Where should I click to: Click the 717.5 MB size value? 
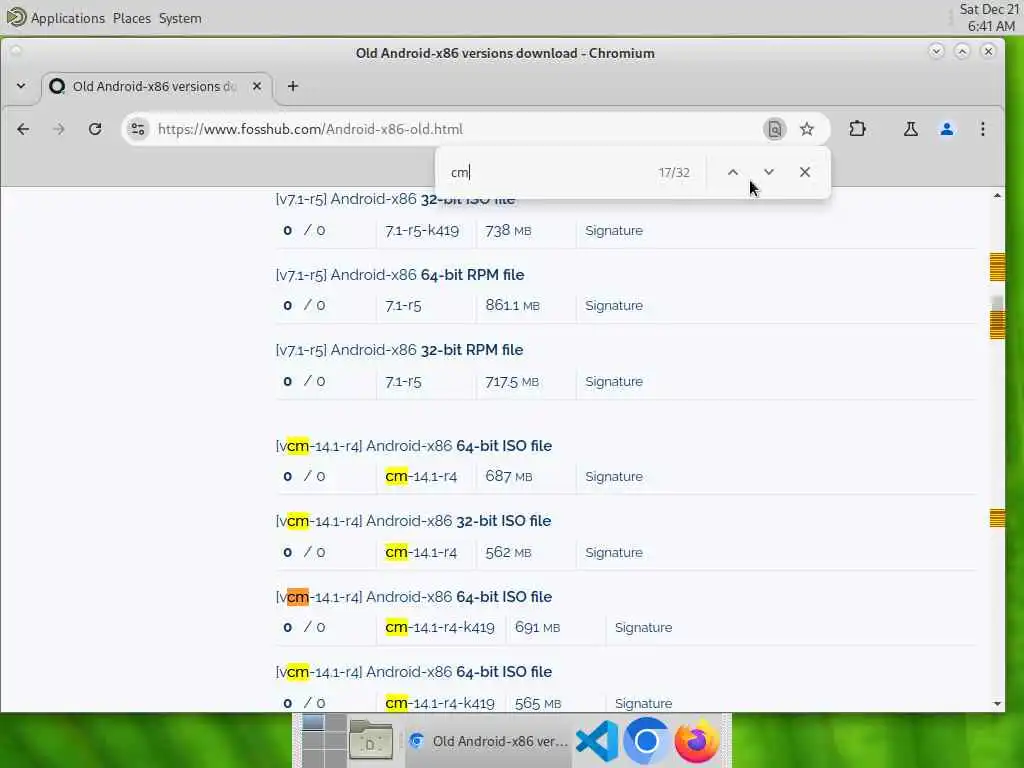[512, 381]
